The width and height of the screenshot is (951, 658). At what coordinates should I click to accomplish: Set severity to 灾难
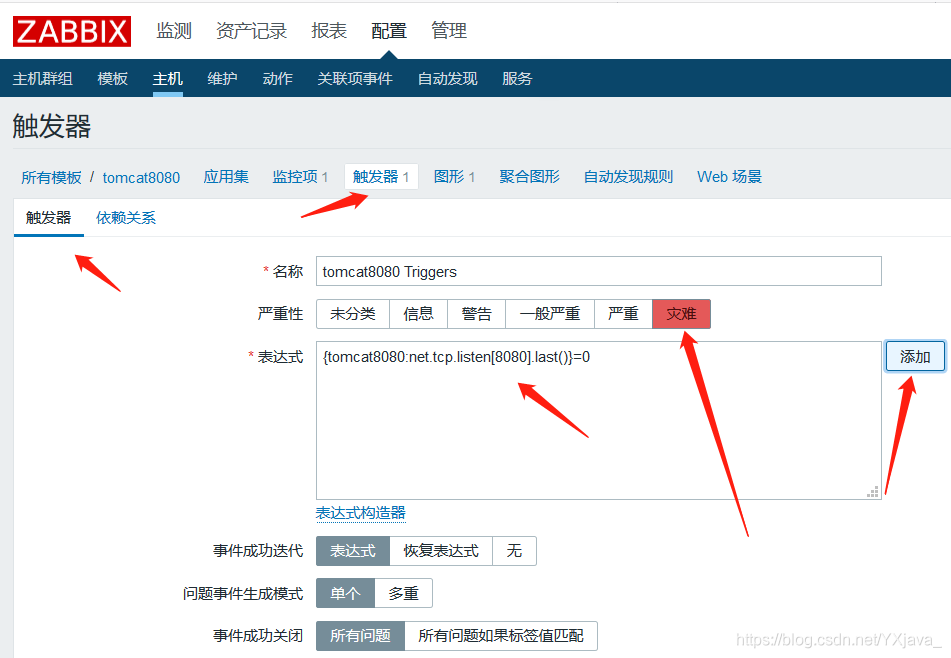[x=681, y=314]
